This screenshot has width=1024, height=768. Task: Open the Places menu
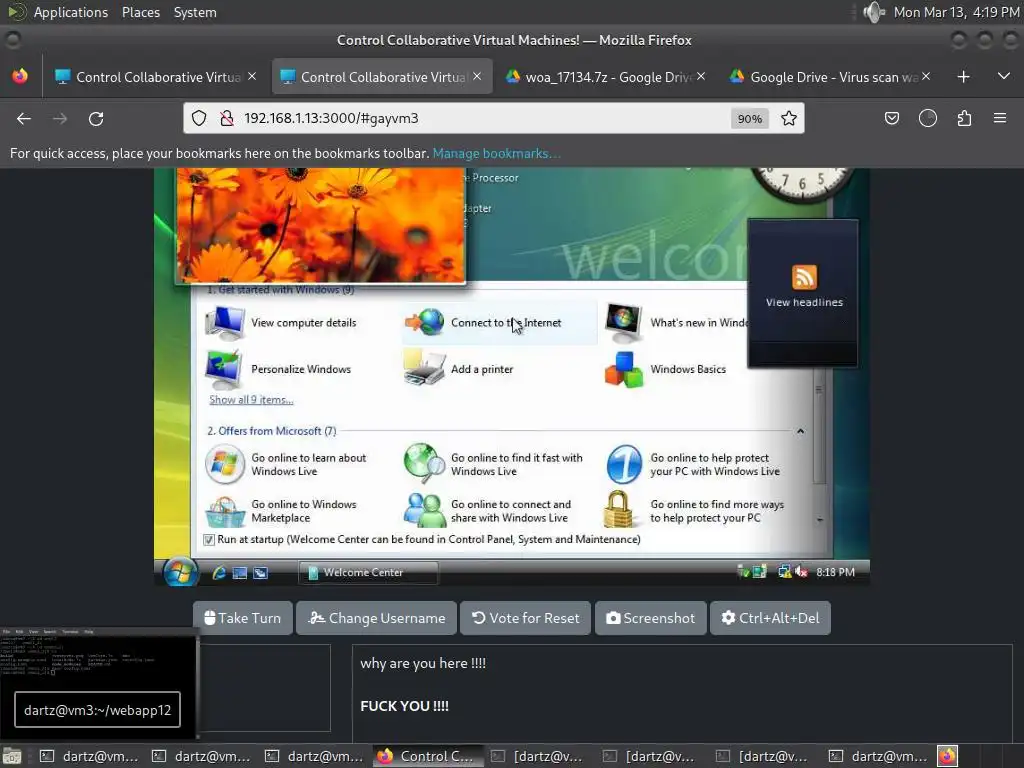[140, 12]
